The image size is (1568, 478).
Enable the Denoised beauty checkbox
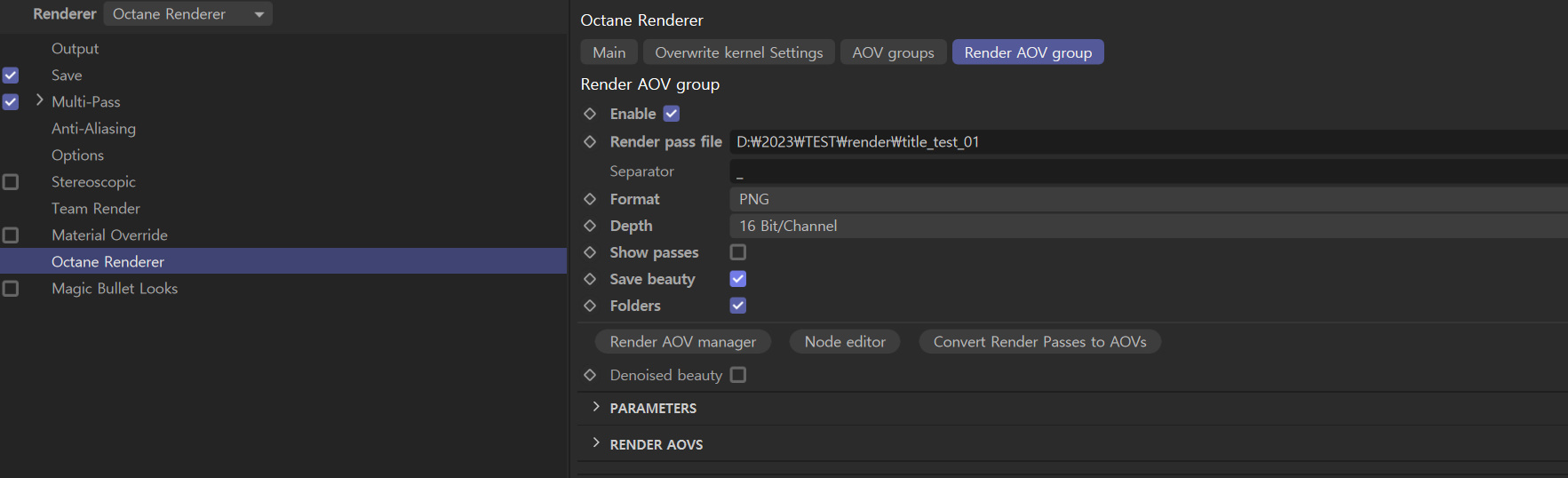[738, 375]
